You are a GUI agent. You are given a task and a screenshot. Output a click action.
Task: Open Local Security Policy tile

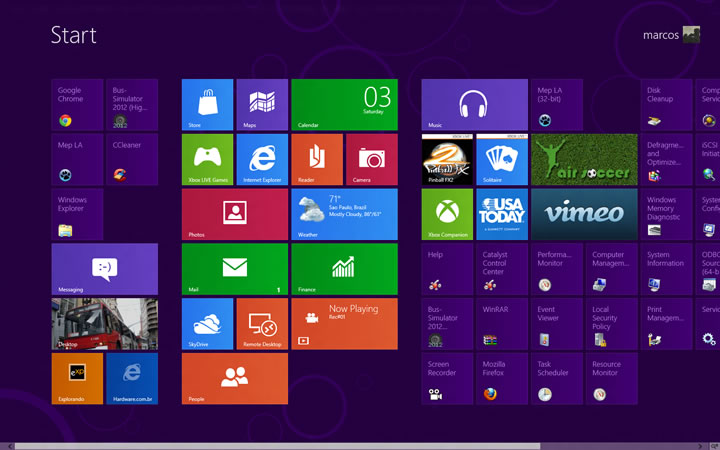tap(612, 324)
